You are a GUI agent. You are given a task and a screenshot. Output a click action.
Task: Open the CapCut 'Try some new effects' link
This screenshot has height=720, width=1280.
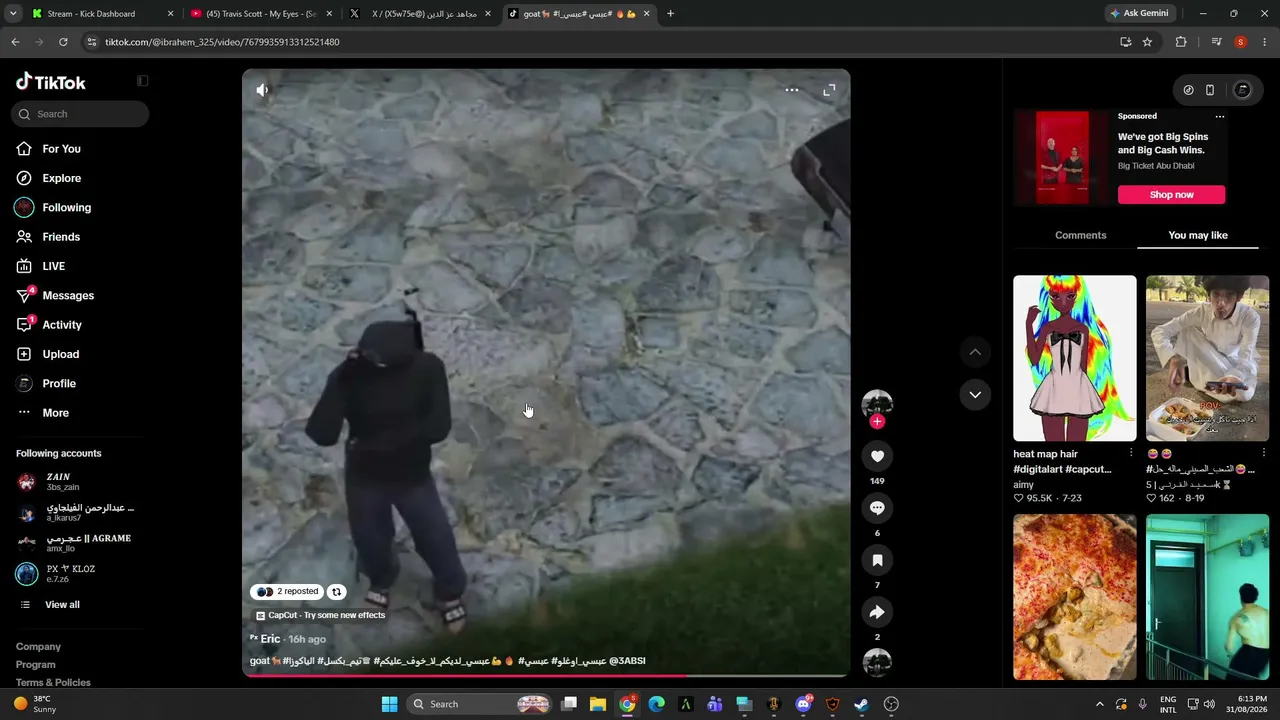pyautogui.click(x=321, y=615)
